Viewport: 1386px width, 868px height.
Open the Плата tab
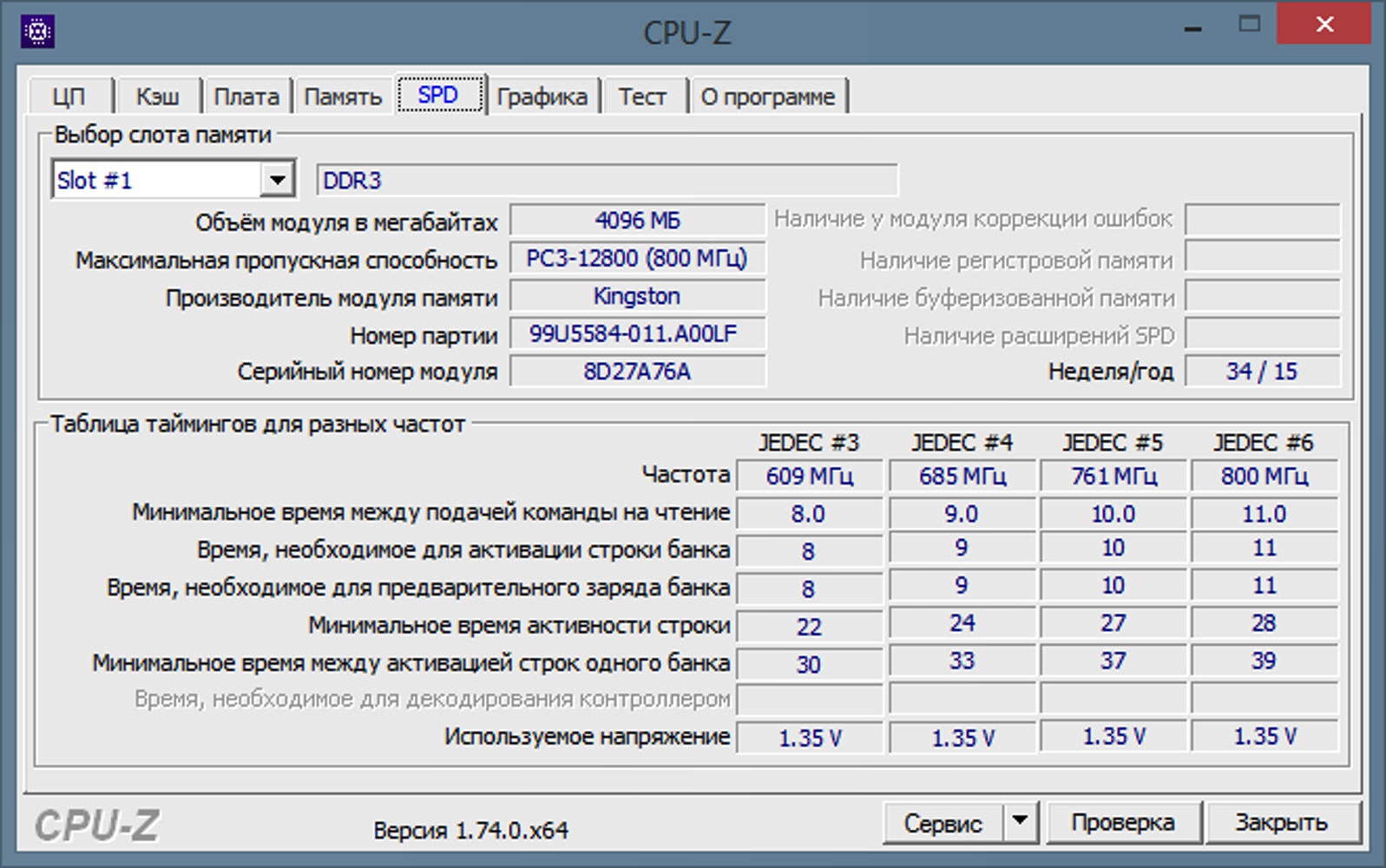point(246,96)
